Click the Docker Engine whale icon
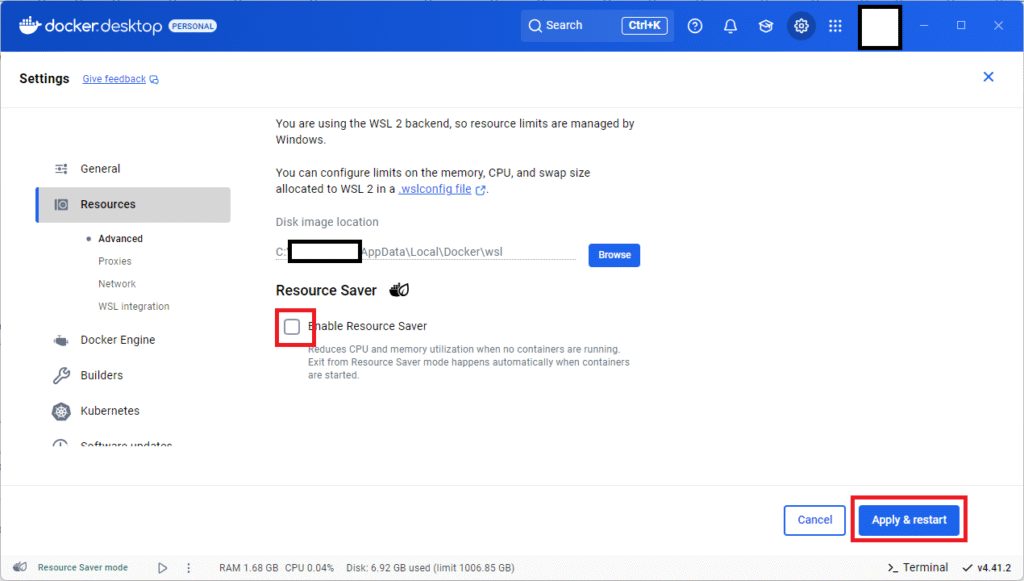This screenshot has height=581, width=1024. [x=61, y=341]
